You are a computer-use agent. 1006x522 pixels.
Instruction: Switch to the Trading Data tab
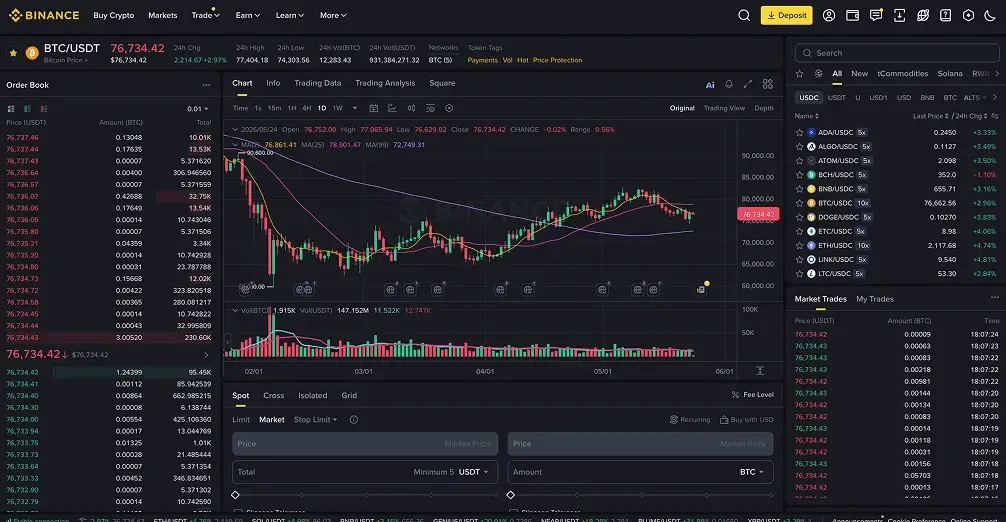(x=318, y=83)
